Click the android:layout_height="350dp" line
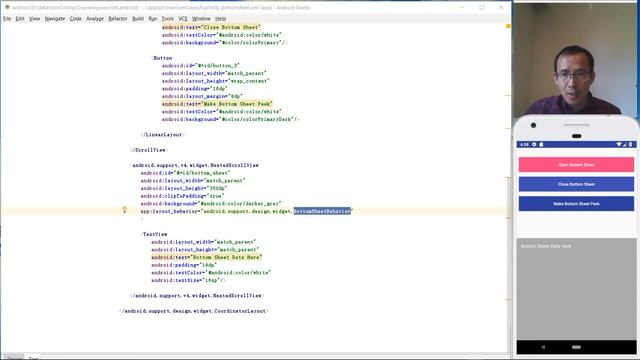The image size is (640, 360). click(x=184, y=188)
